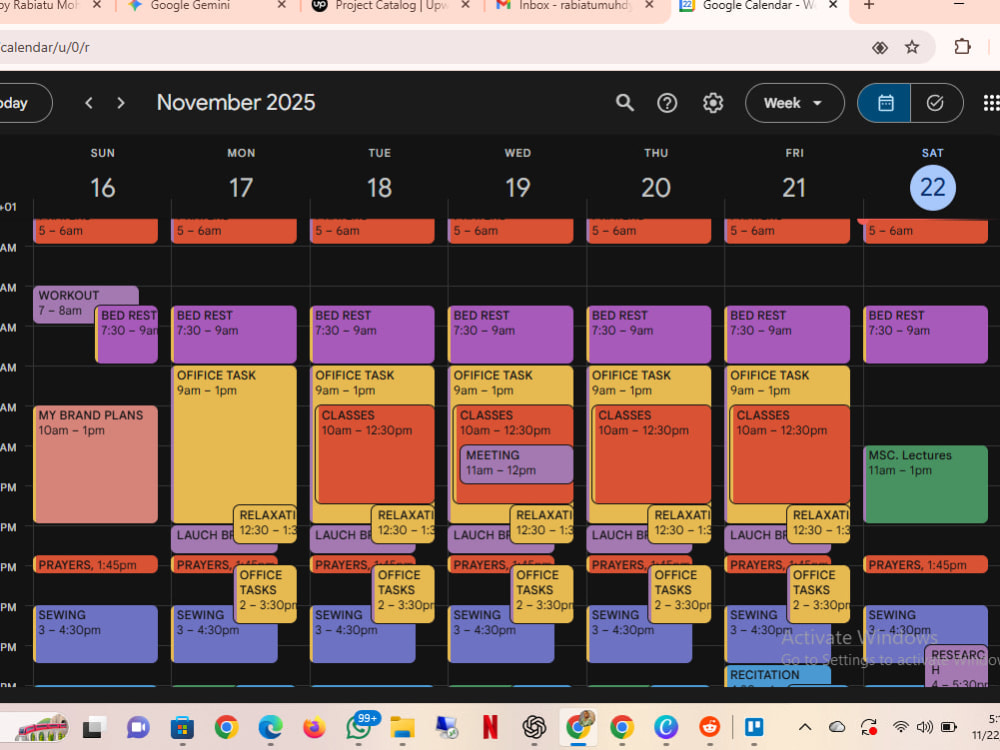The image size is (1000, 750).
Task: Open Wednesday's RELAXATION 12:30 event
Action: pos(541,523)
